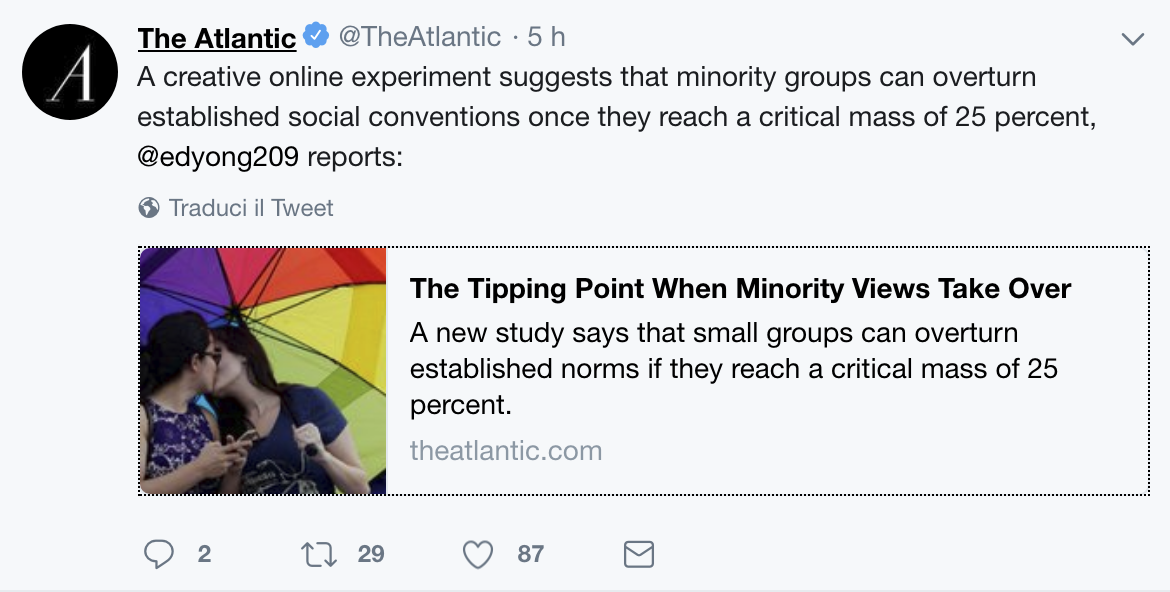Click the blue verified badge
Screen dimensions: 1170x592
[x=316, y=37]
